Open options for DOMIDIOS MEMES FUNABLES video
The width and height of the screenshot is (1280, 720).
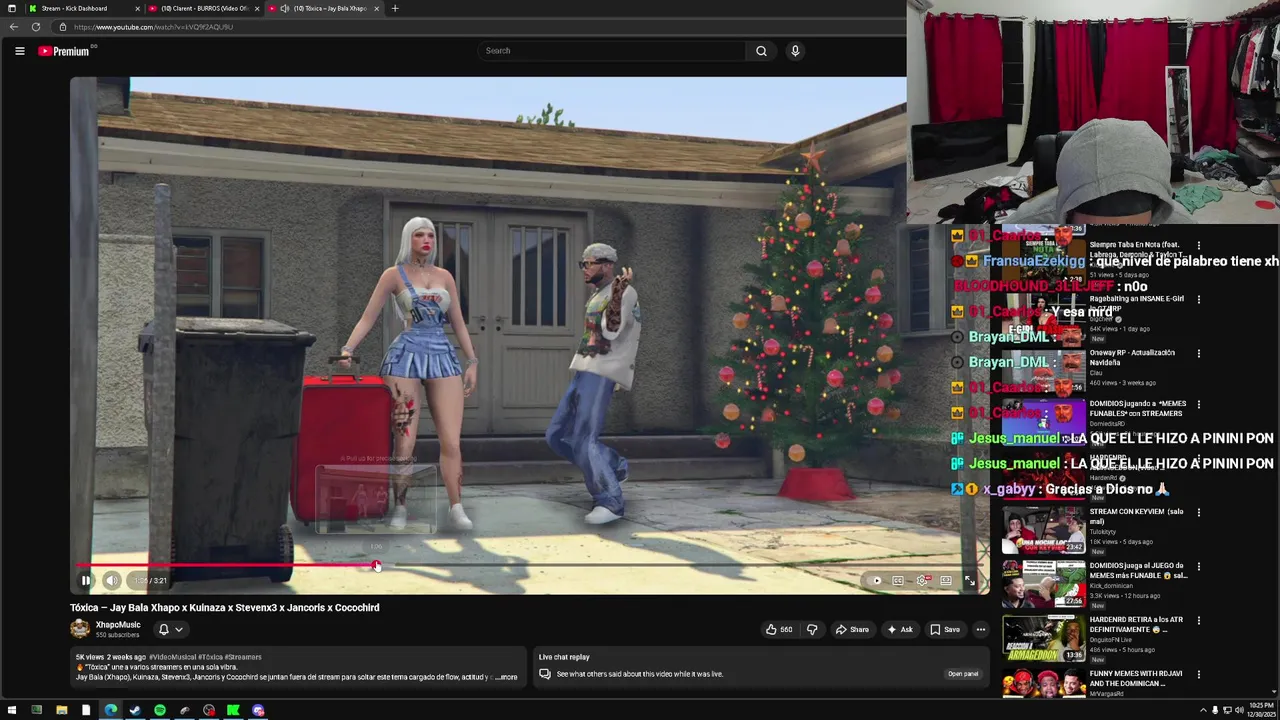pyautogui.click(x=1199, y=404)
